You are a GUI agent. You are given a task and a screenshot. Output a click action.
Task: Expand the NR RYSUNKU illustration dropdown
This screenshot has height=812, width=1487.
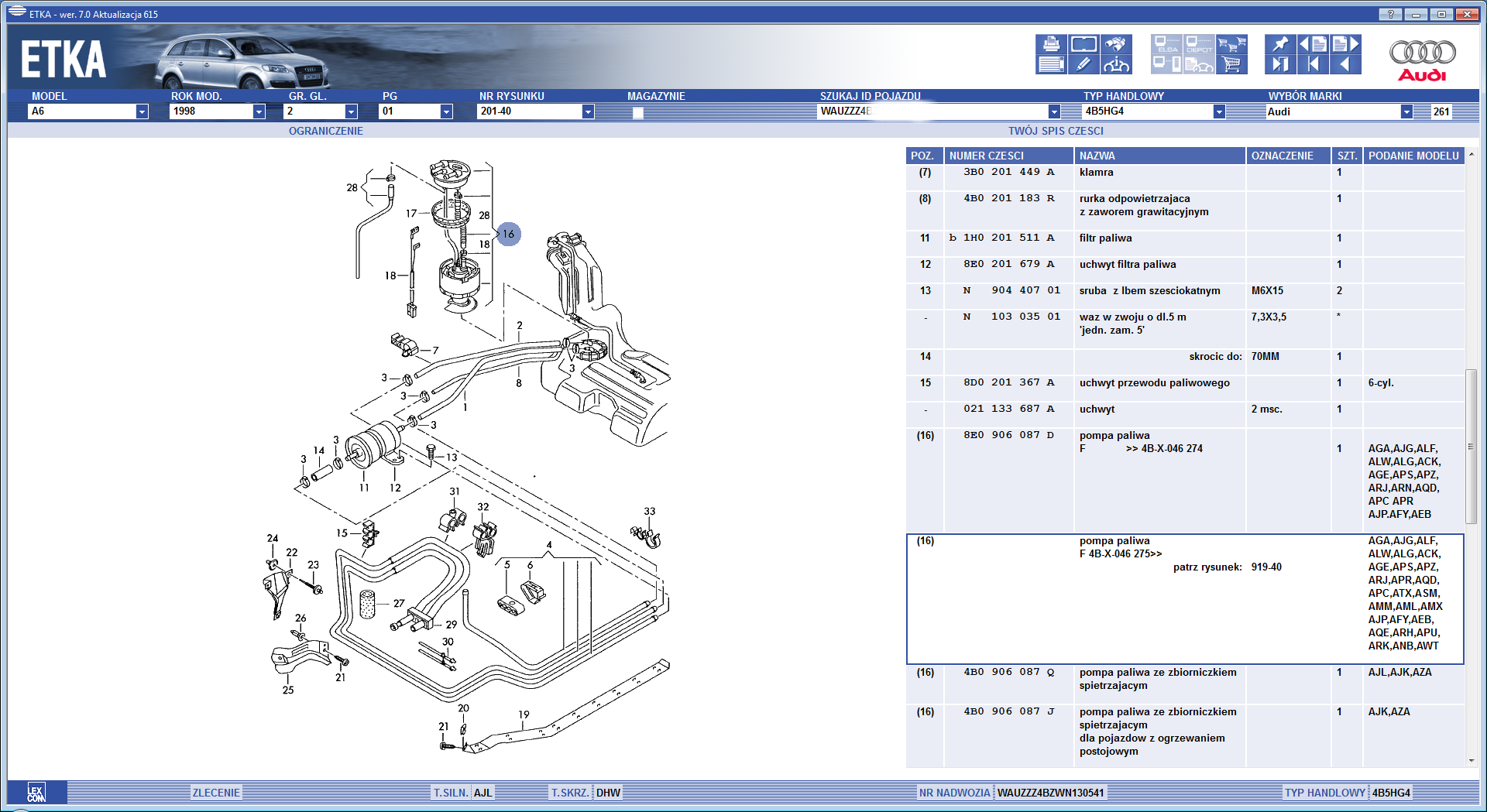tap(588, 111)
